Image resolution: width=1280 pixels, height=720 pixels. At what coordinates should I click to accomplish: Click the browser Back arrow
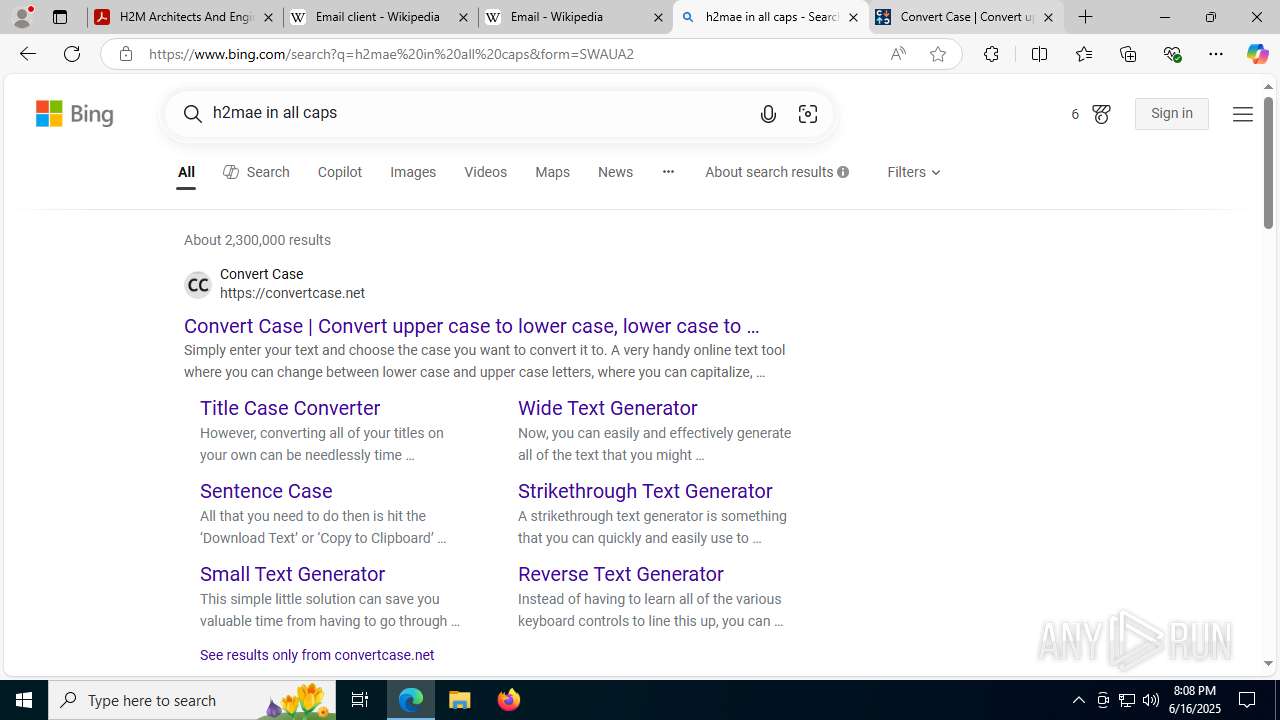pyautogui.click(x=27, y=54)
